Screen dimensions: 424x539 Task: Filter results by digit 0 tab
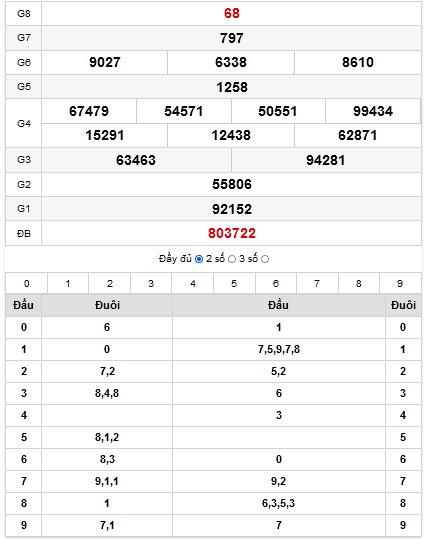[26, 284]
